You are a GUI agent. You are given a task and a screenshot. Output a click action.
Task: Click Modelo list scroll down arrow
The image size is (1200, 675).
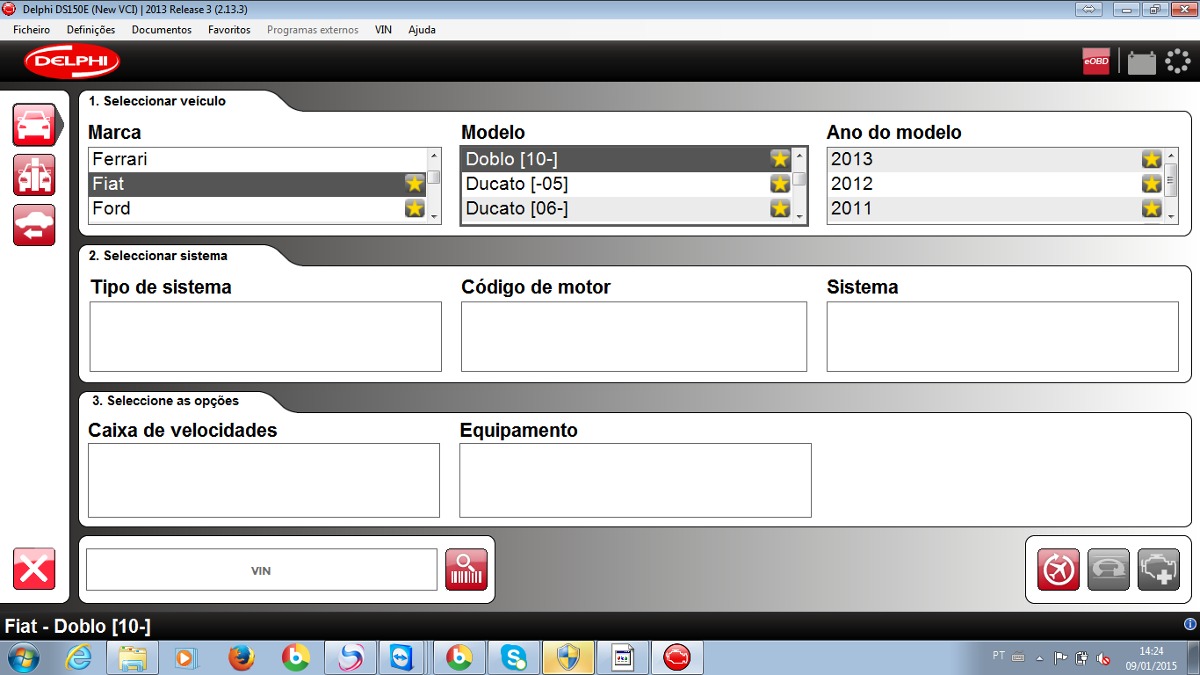tap(799, 215)
